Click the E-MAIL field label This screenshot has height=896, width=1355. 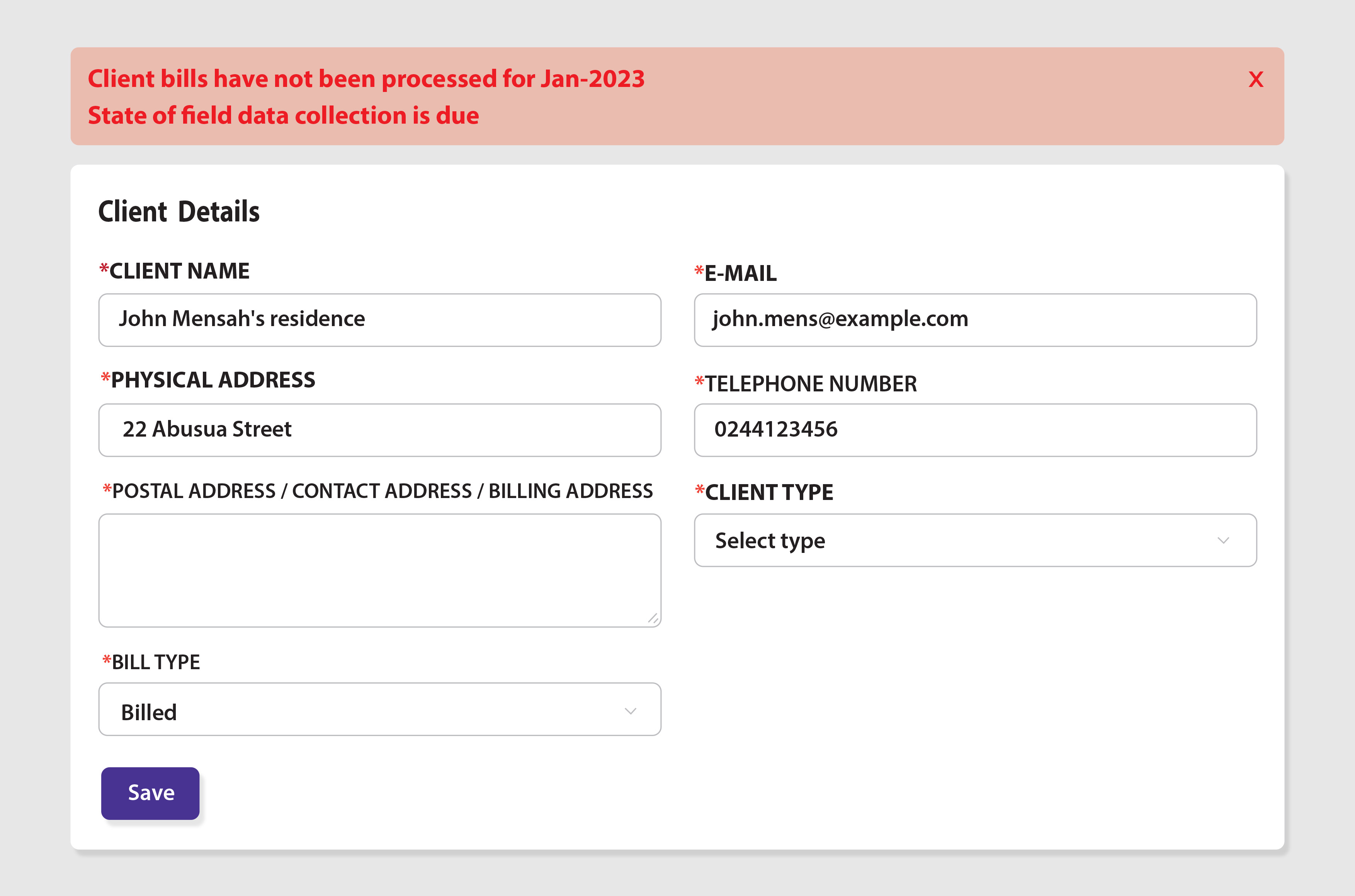(x=740, y=273)
